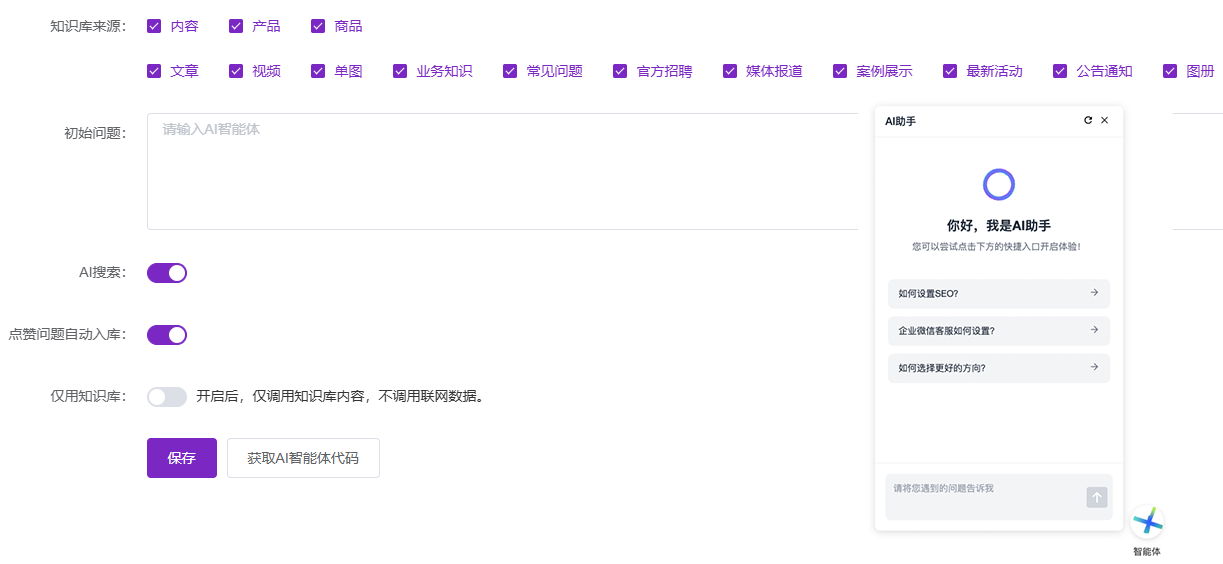Uncheck the 内容 checkbox

pyautogui.click(x=154, y=26)
